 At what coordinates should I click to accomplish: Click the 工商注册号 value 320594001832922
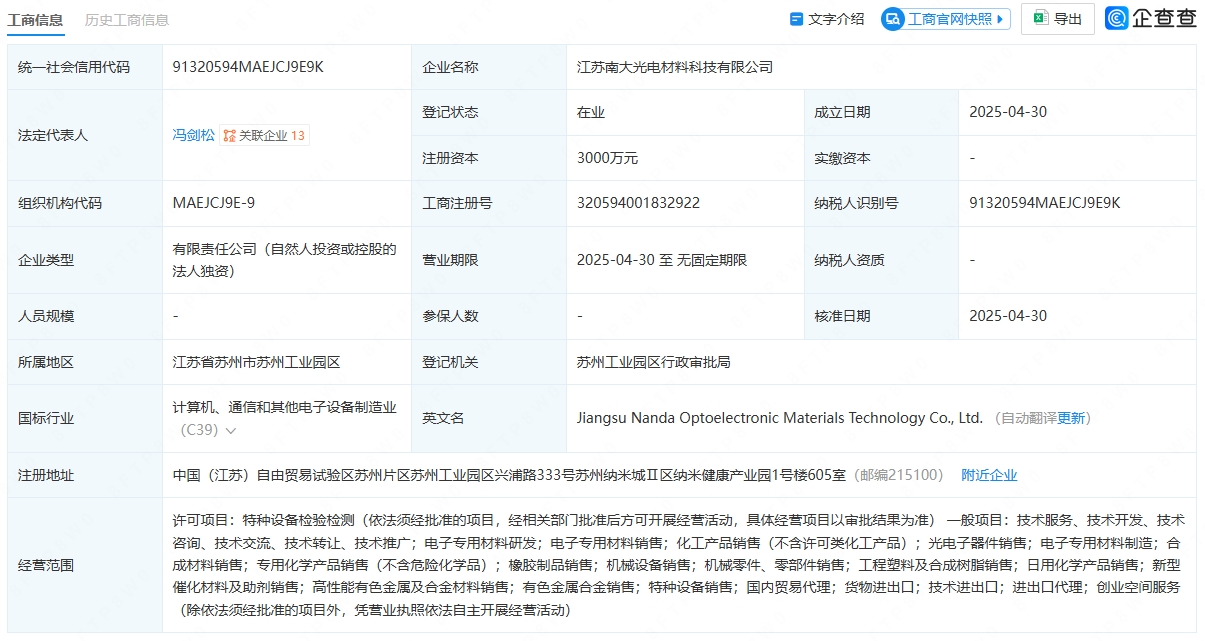(x=638, y=203)
